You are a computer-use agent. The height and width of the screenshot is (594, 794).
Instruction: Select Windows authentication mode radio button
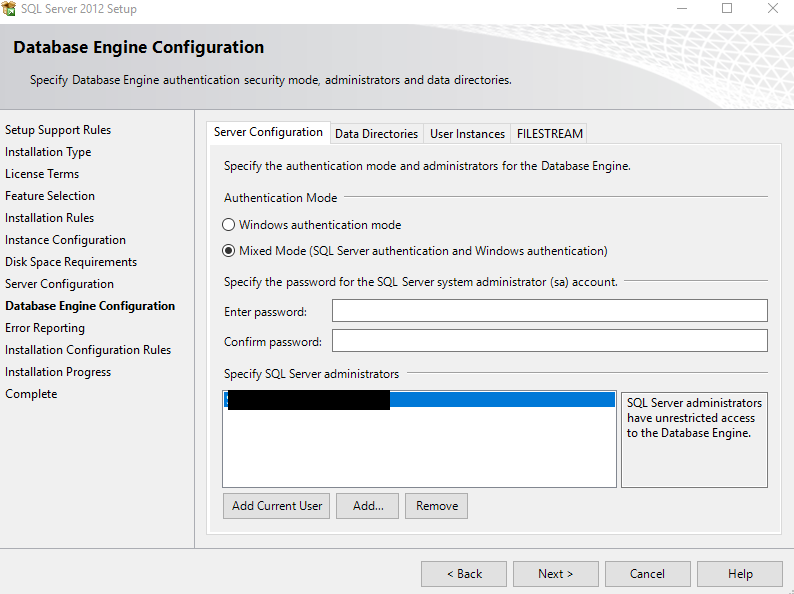pos(229,225)
